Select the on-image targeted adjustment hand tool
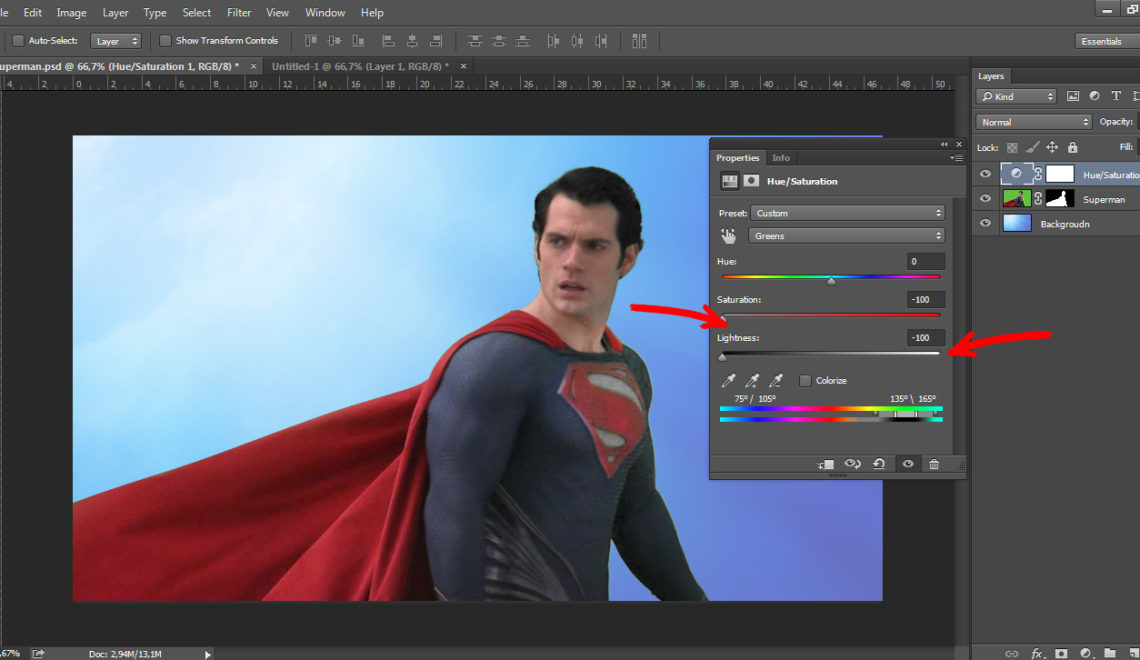This screenshot has width=1140, height=660. click(728, 236)
